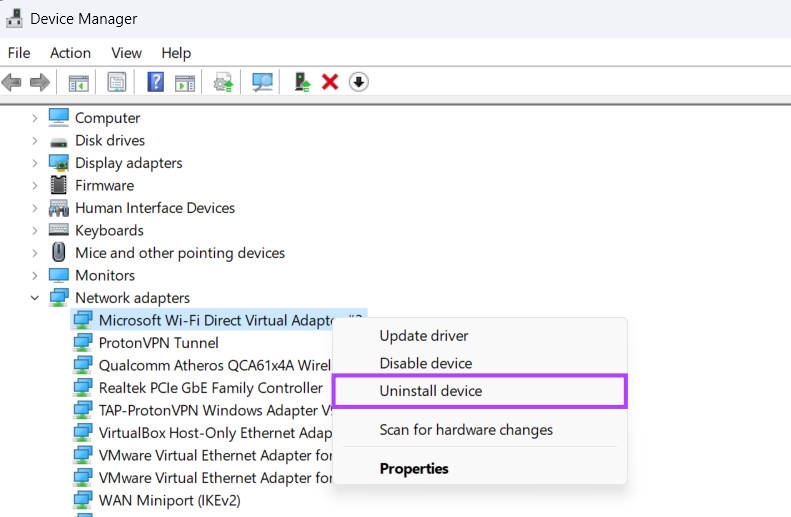Open the Help menu
The height and width of the screenshot is (517, 791).
pos(176,53)
